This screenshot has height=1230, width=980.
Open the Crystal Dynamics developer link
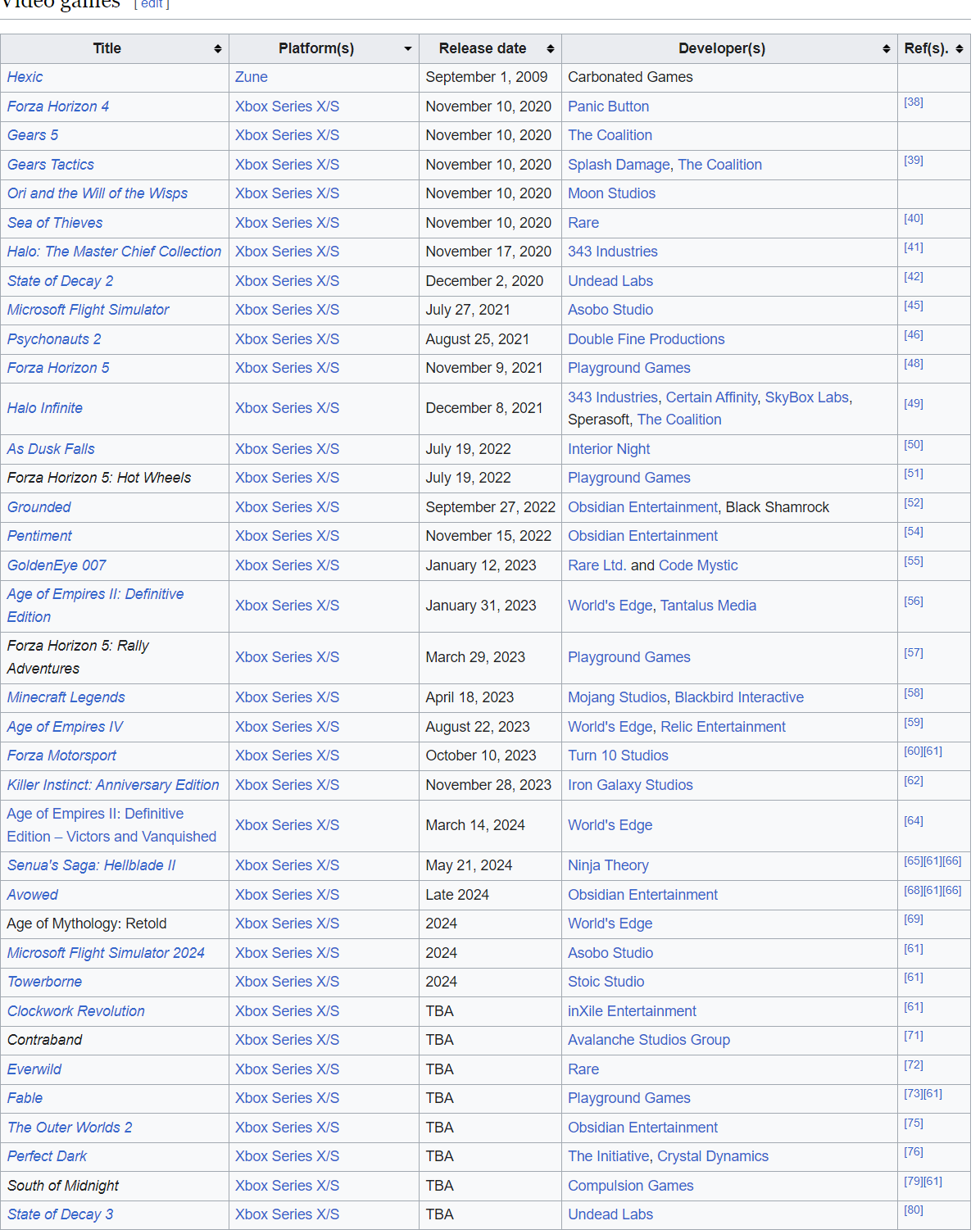[x=712, y=1156]
